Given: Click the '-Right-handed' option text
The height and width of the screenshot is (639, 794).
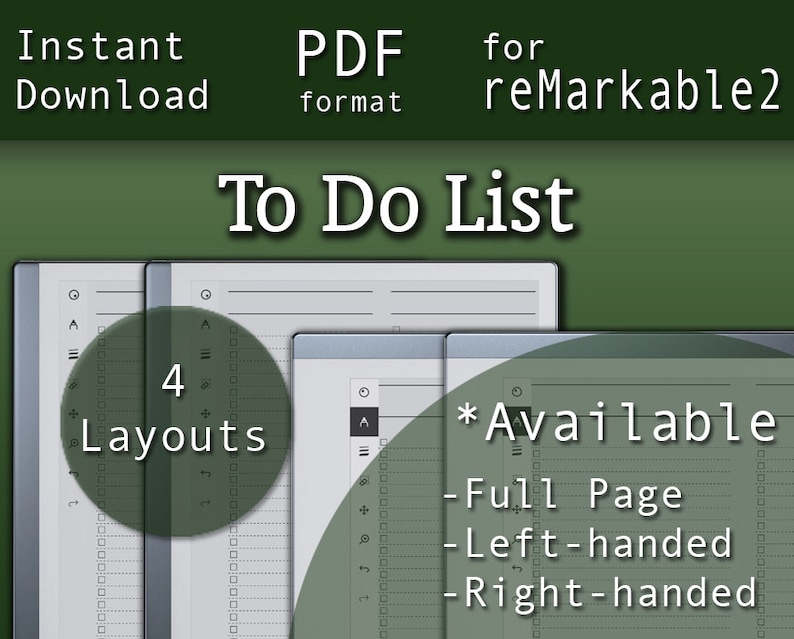Looking at the screenshot, I should click(x=600, y=592).
